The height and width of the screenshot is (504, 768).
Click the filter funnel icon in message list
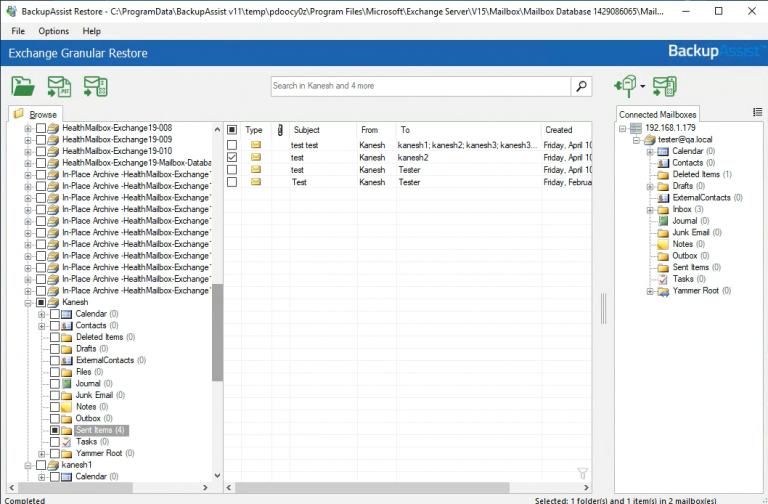pos(583,473)
